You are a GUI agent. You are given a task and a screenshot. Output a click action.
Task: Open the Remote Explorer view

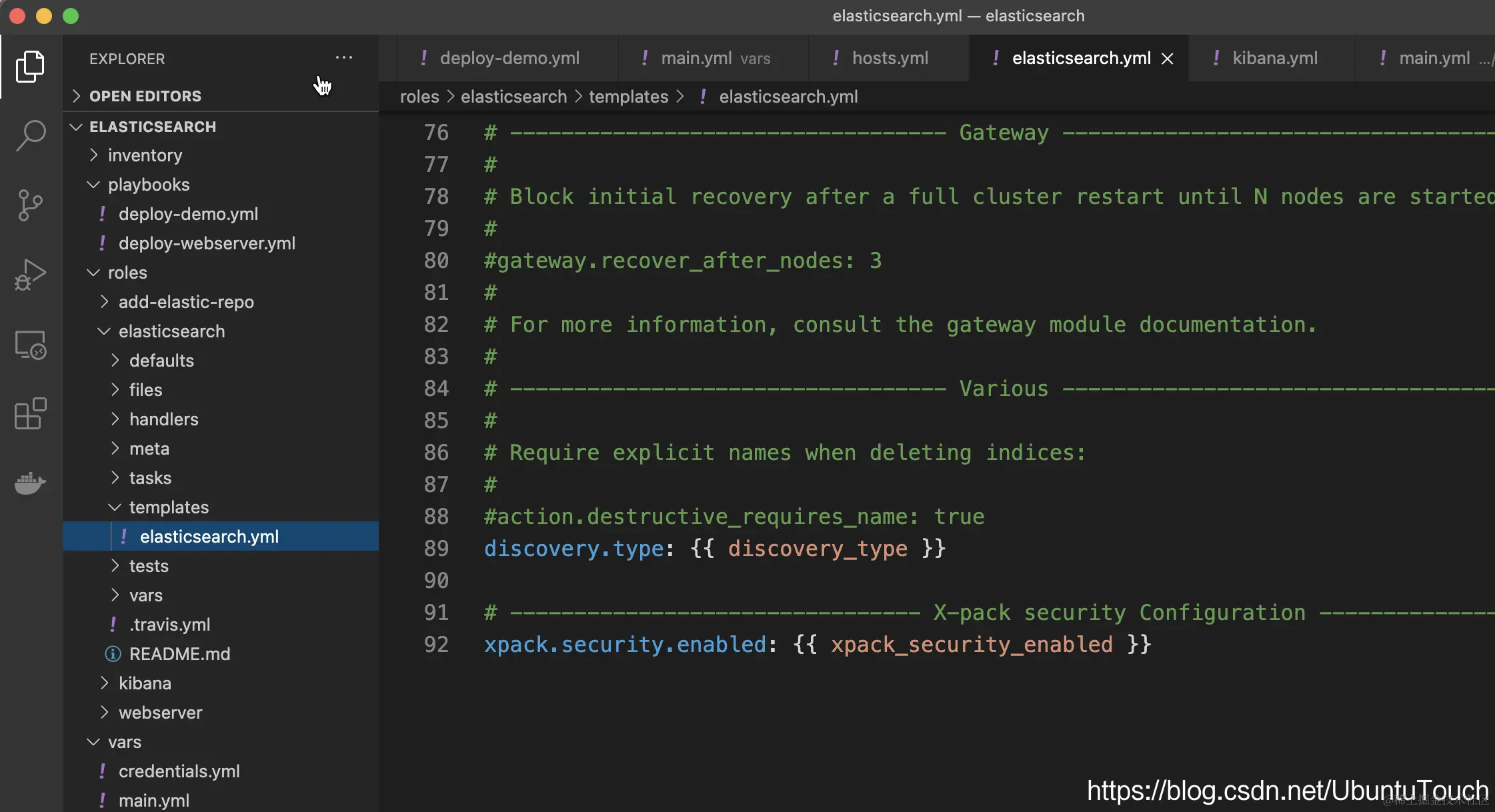[x=30, y=345]
